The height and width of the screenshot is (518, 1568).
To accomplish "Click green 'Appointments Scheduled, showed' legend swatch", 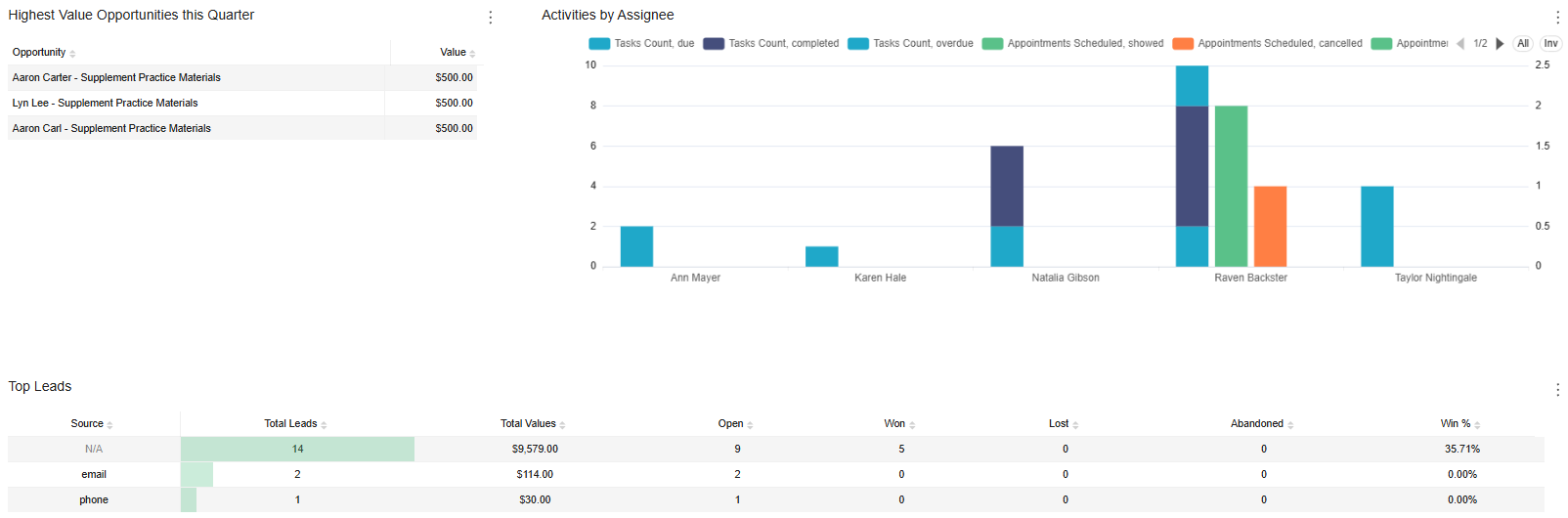I will coord(992,44).
